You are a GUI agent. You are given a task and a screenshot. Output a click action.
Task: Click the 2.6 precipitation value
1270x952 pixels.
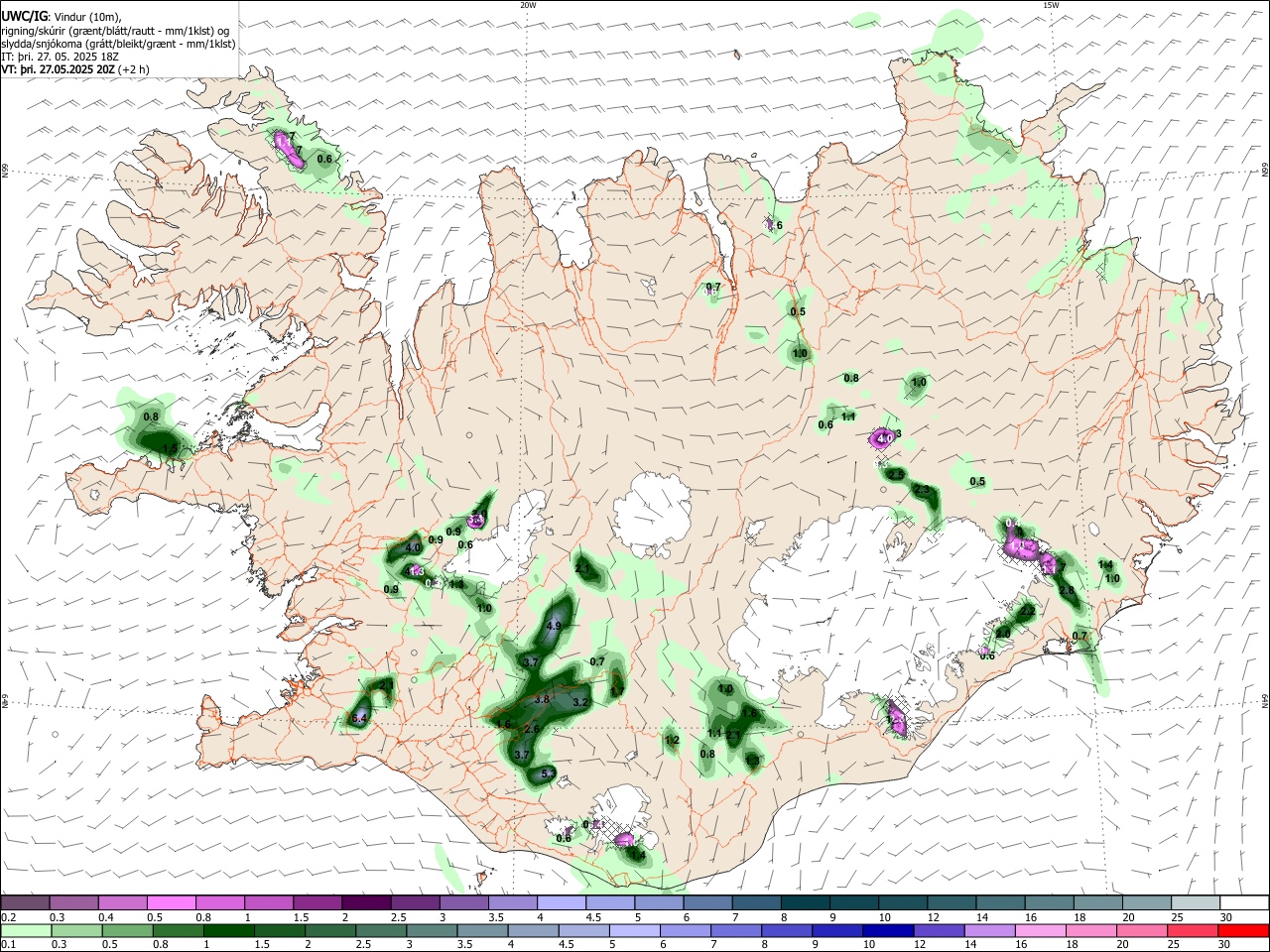(x=532, y=729)
